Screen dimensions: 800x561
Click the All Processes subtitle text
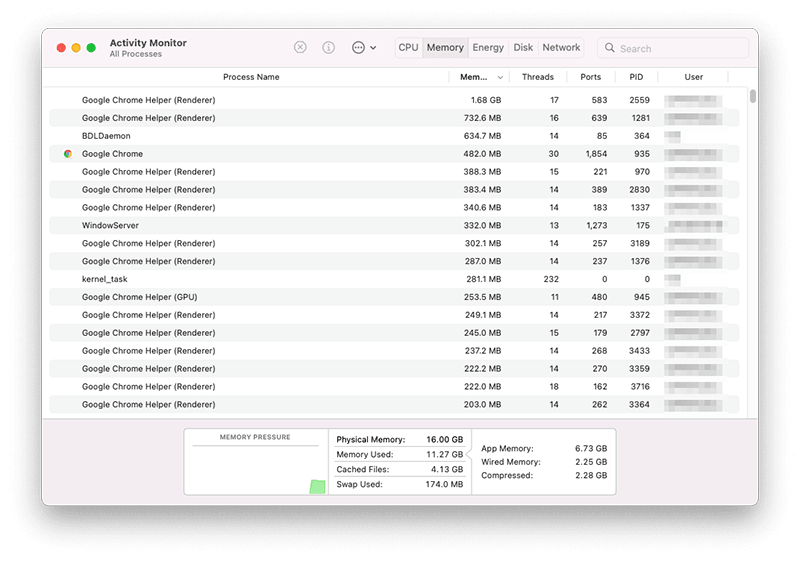136,54
